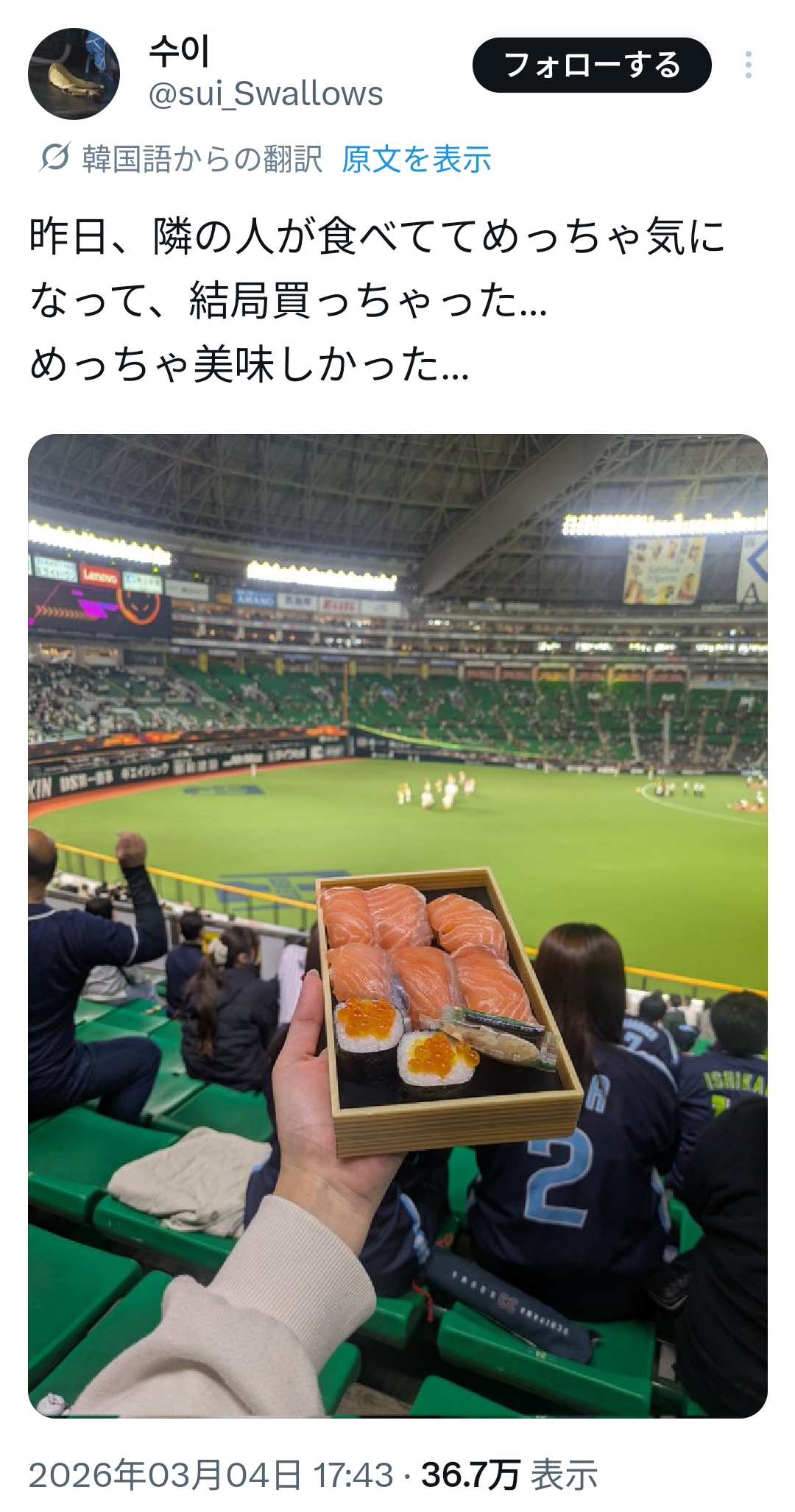This screenshot has height=1512, width=795.
Task: Select the tweet line starting 昨日、隣の人が
Action: coord(377,237)
